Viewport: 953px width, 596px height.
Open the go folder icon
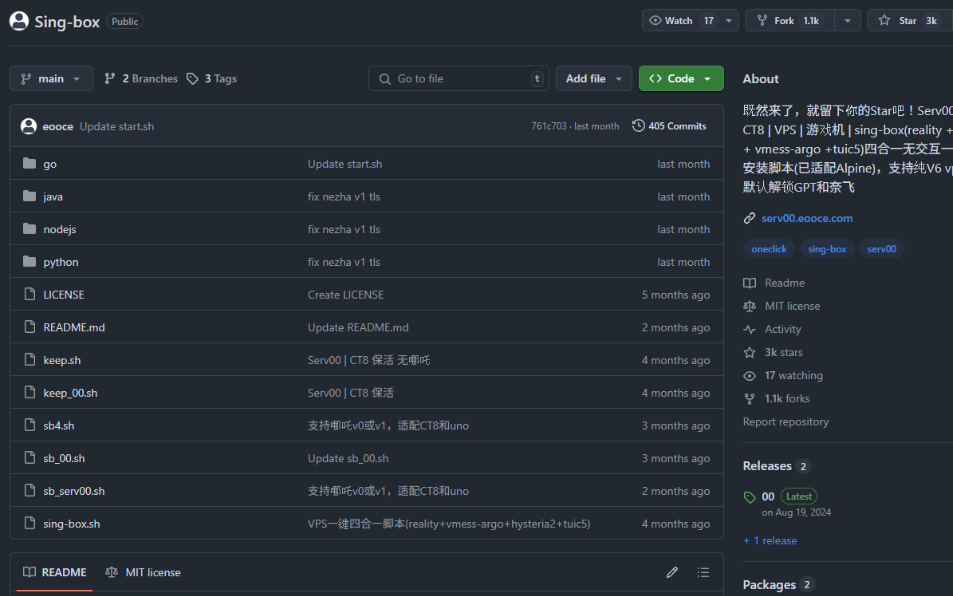click(29, 163)
